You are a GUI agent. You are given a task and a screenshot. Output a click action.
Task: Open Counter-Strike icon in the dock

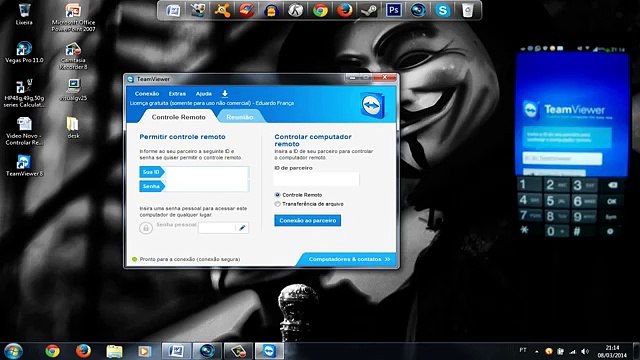296,10
